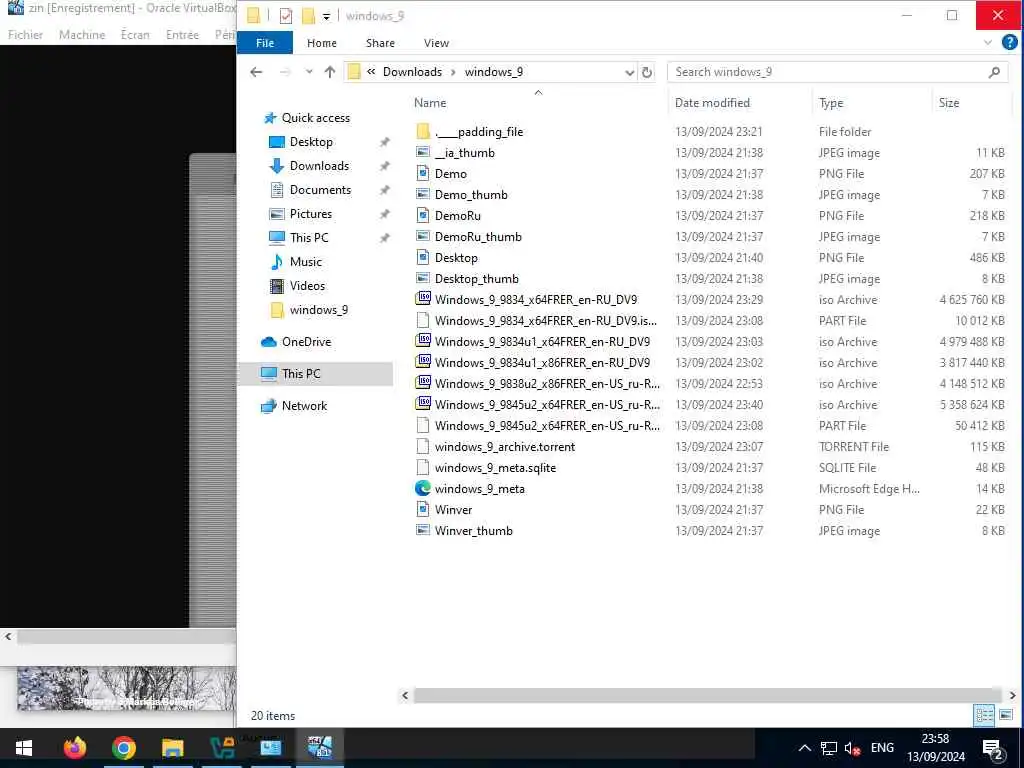Screen dimensions: 1024x768
Task: Show hidden system tray icons
Action: pyautogui.click(x=805, y=748)
